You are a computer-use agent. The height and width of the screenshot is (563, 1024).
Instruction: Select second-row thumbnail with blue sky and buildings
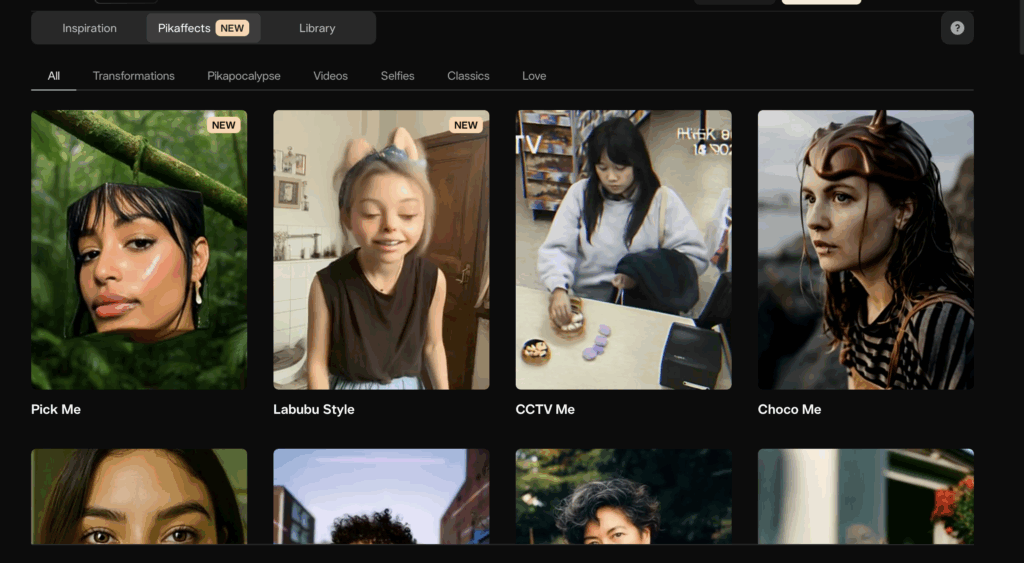point(381,497)
